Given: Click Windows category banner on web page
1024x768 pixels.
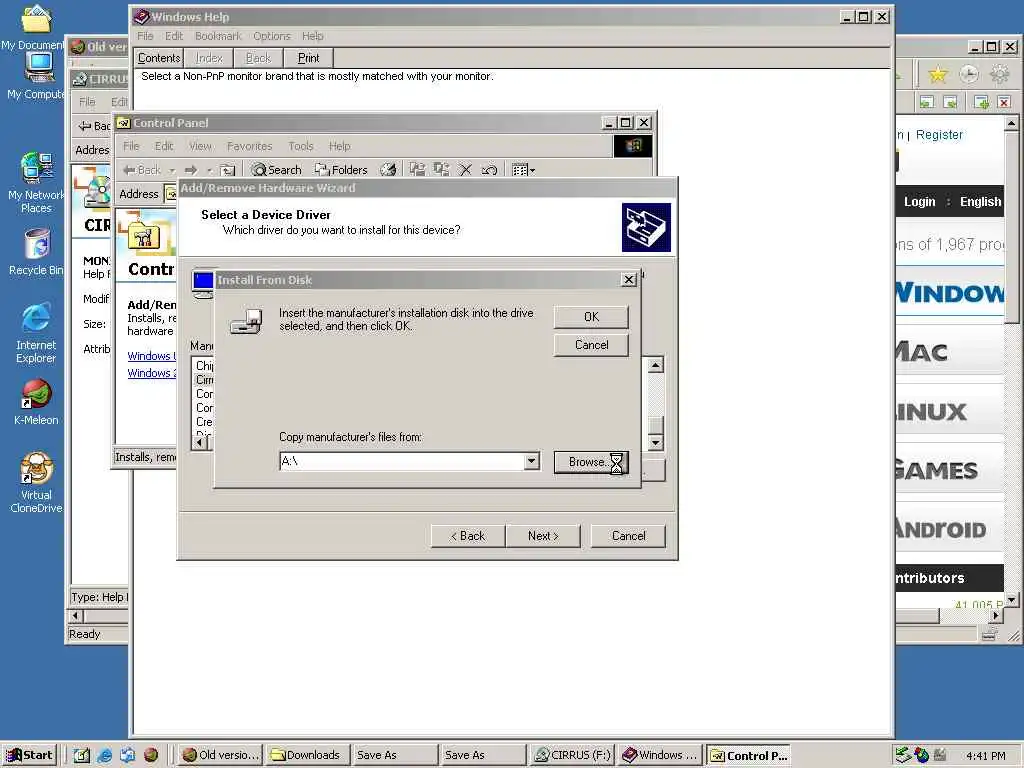Looking at the screenshot, I should pos(950,293).
